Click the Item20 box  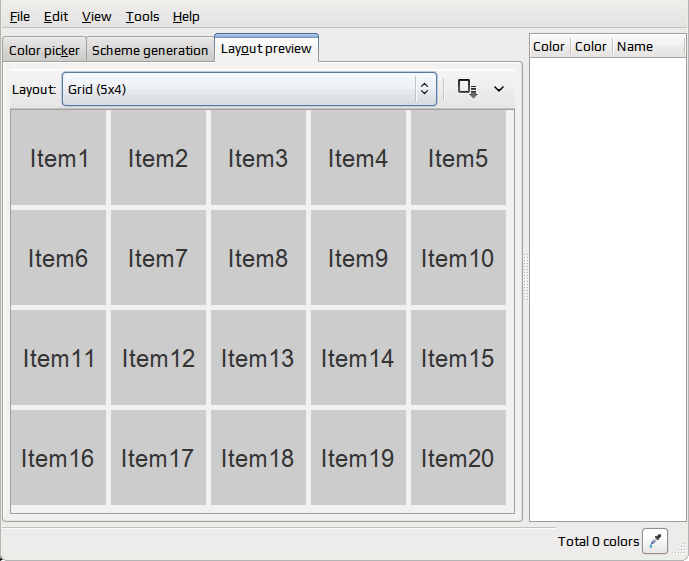tap(459, 457)
